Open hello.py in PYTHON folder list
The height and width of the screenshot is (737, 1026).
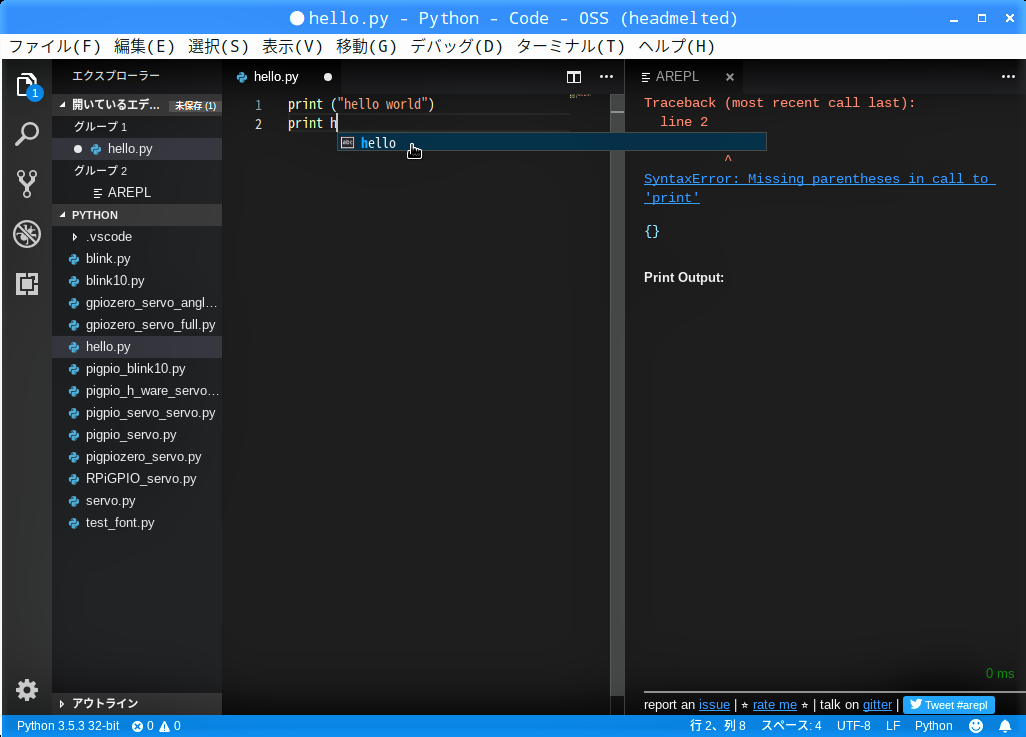[137, 347]
